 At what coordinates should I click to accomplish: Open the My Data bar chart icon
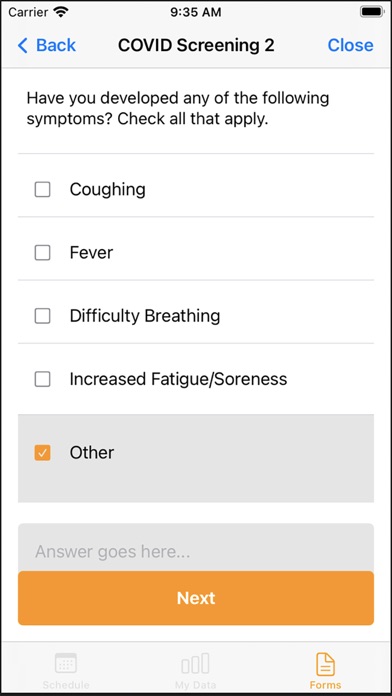click(195, 663)
